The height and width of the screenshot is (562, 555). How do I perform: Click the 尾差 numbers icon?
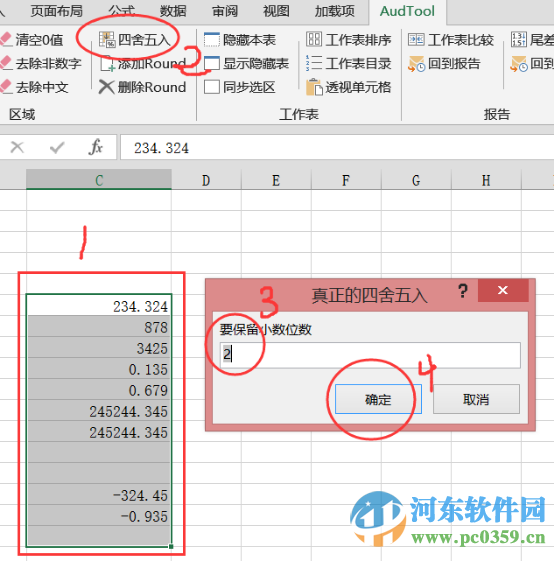[519, 39]
